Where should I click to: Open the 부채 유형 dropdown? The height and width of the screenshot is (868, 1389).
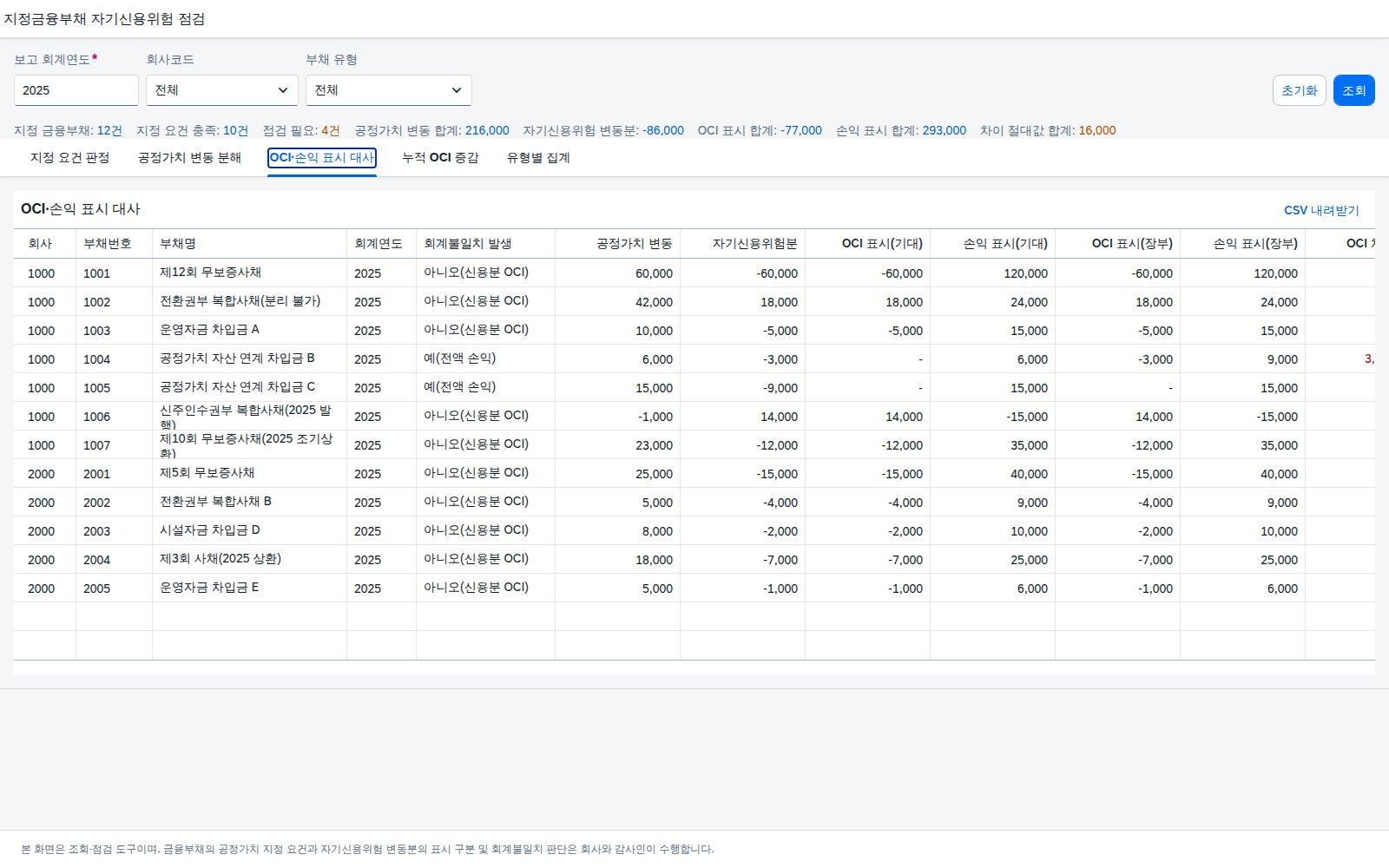pyautogui.click(x=389, y=90)
